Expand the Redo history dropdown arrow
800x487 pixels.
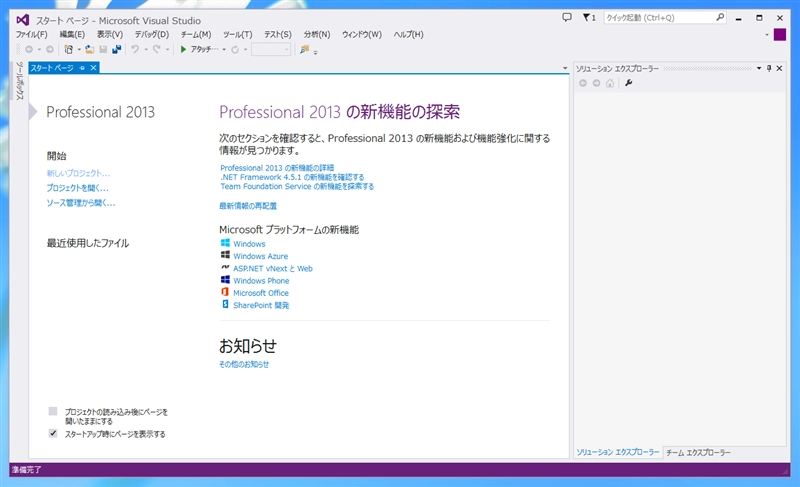(167, 49)
